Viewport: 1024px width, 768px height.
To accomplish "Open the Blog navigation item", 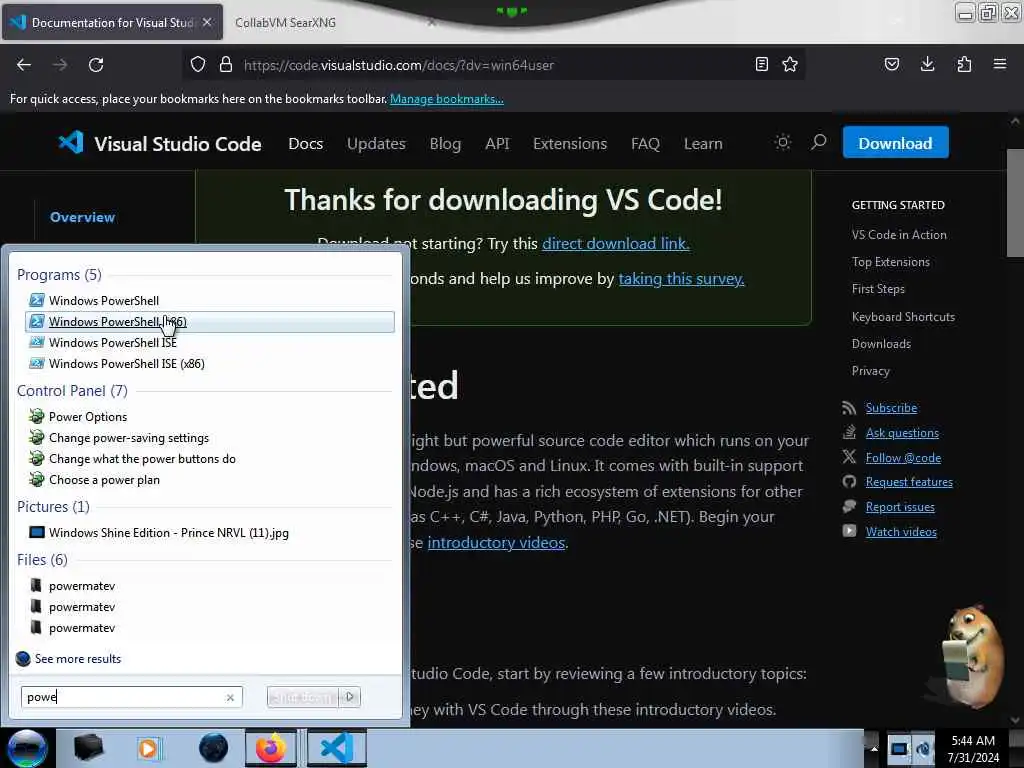I will pos(445,144).
